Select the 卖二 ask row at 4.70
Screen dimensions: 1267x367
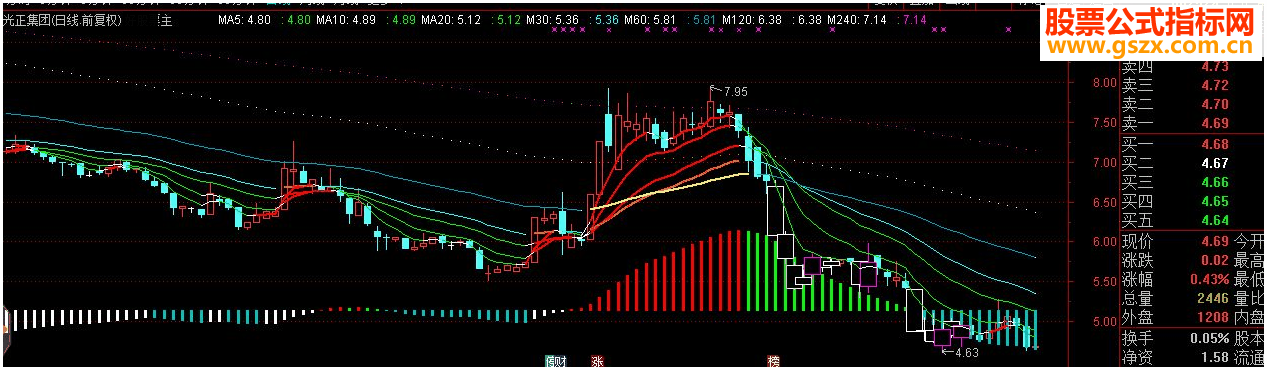1176,104
